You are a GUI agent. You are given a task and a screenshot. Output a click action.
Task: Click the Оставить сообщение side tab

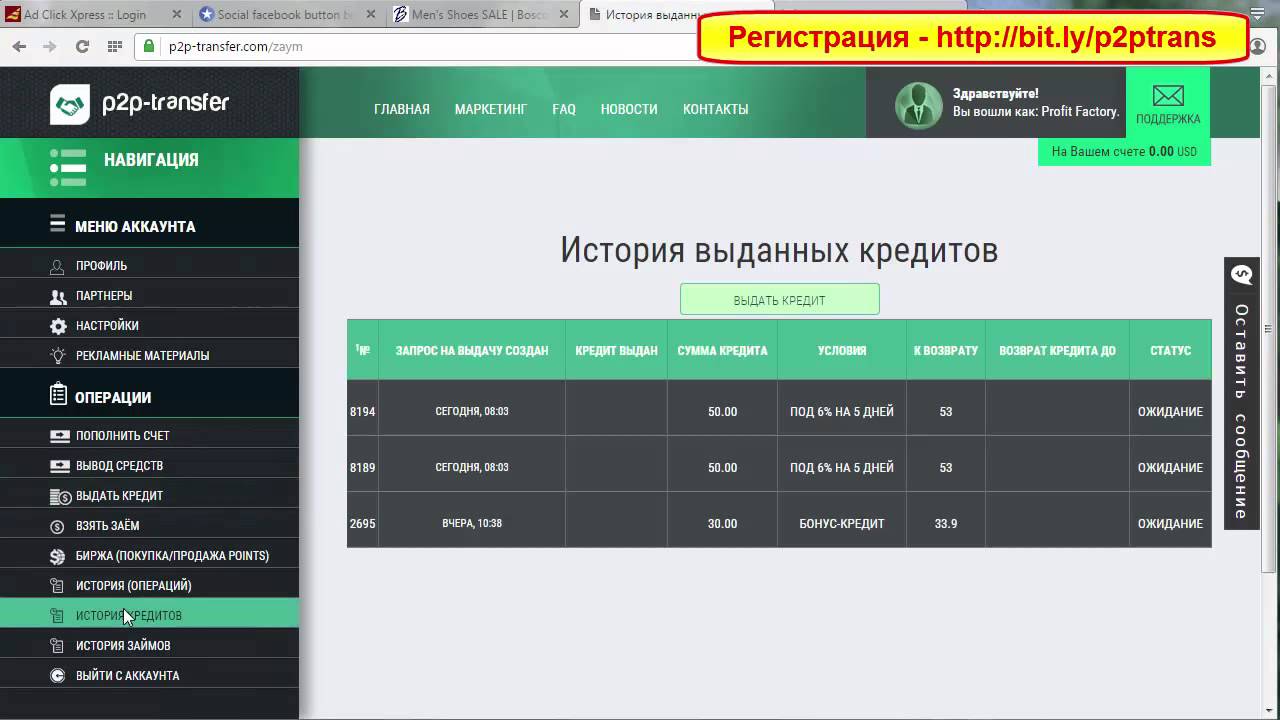pyautogui.click(x=1242, y=393)
